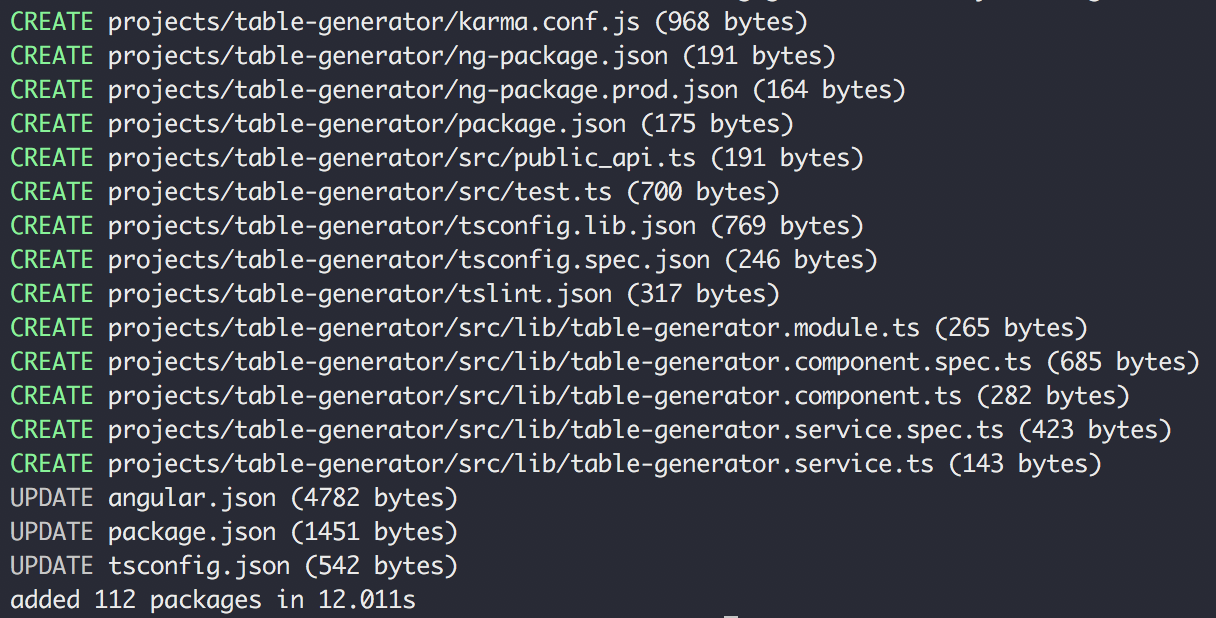Click the 'added 112 packages' output line

212,600
